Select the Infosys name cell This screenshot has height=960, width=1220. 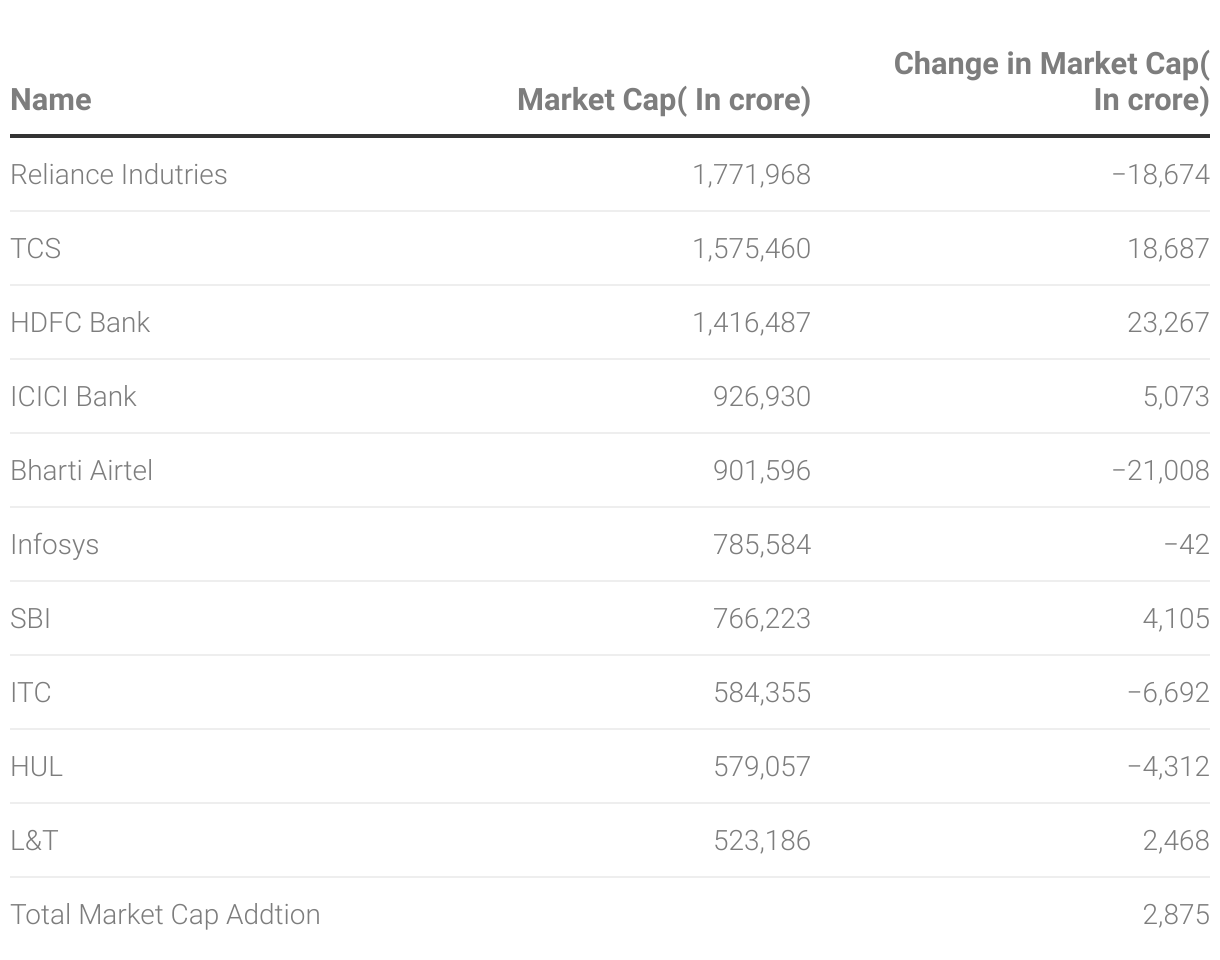point(55,545)
